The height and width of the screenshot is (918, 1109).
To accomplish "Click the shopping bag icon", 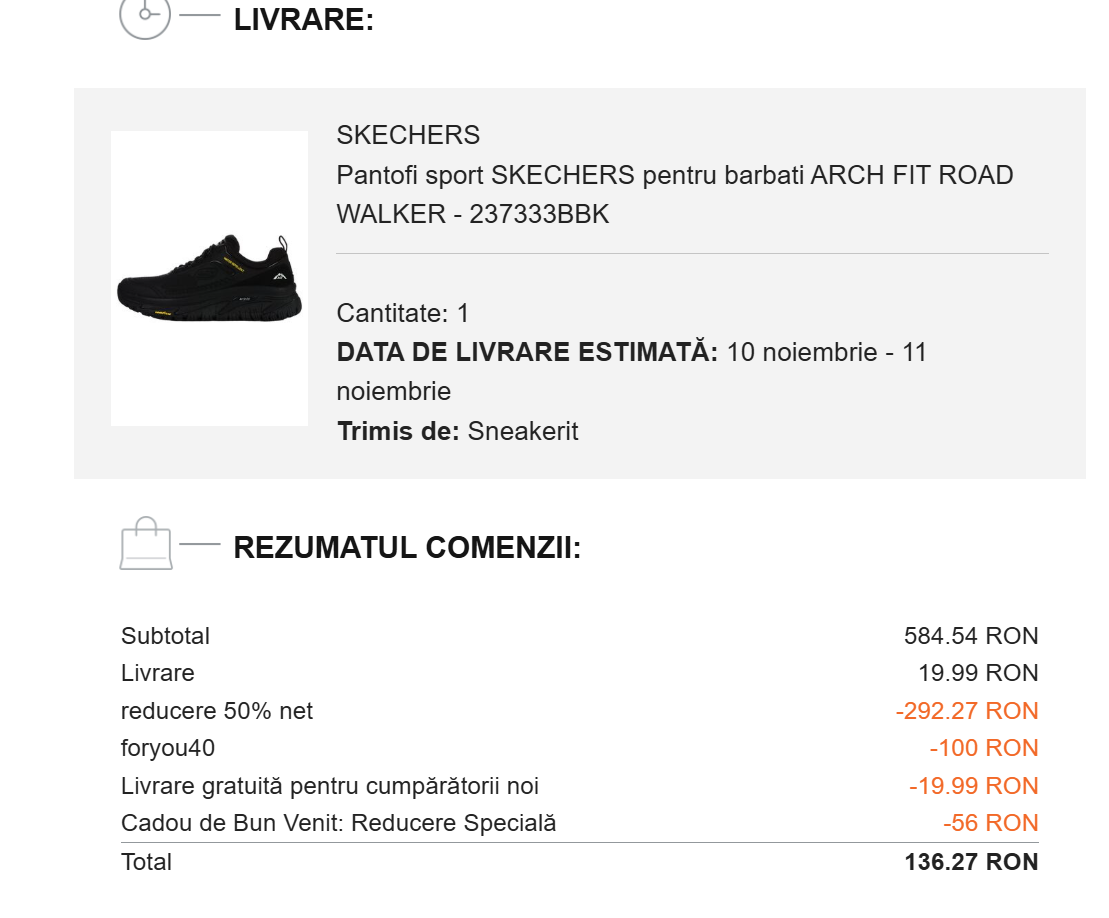I will pyautogui.click(x=146, y=543).
